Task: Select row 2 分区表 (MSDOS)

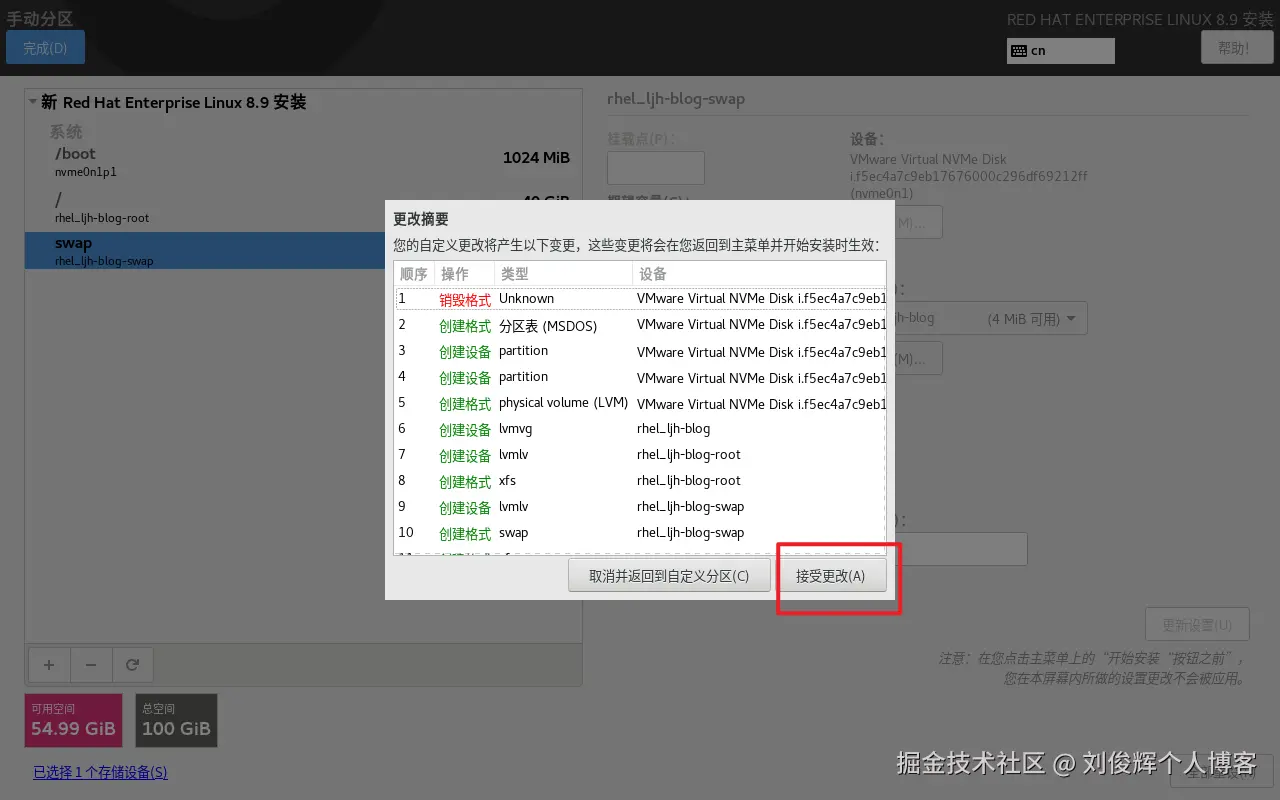Action: (x=640, y=325)
